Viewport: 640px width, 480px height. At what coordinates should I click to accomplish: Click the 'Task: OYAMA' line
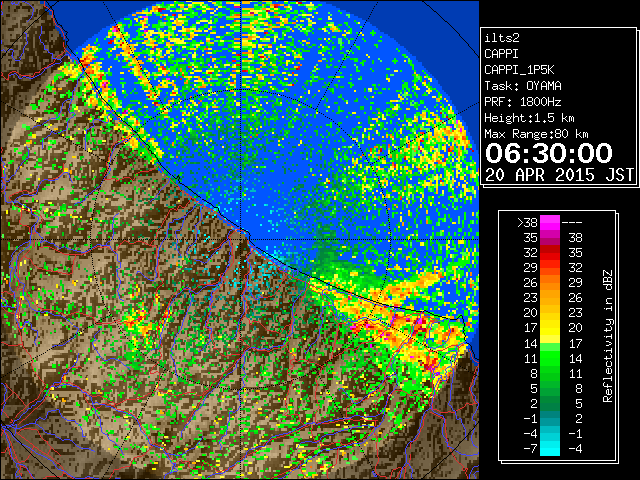[x=523, y=86]
